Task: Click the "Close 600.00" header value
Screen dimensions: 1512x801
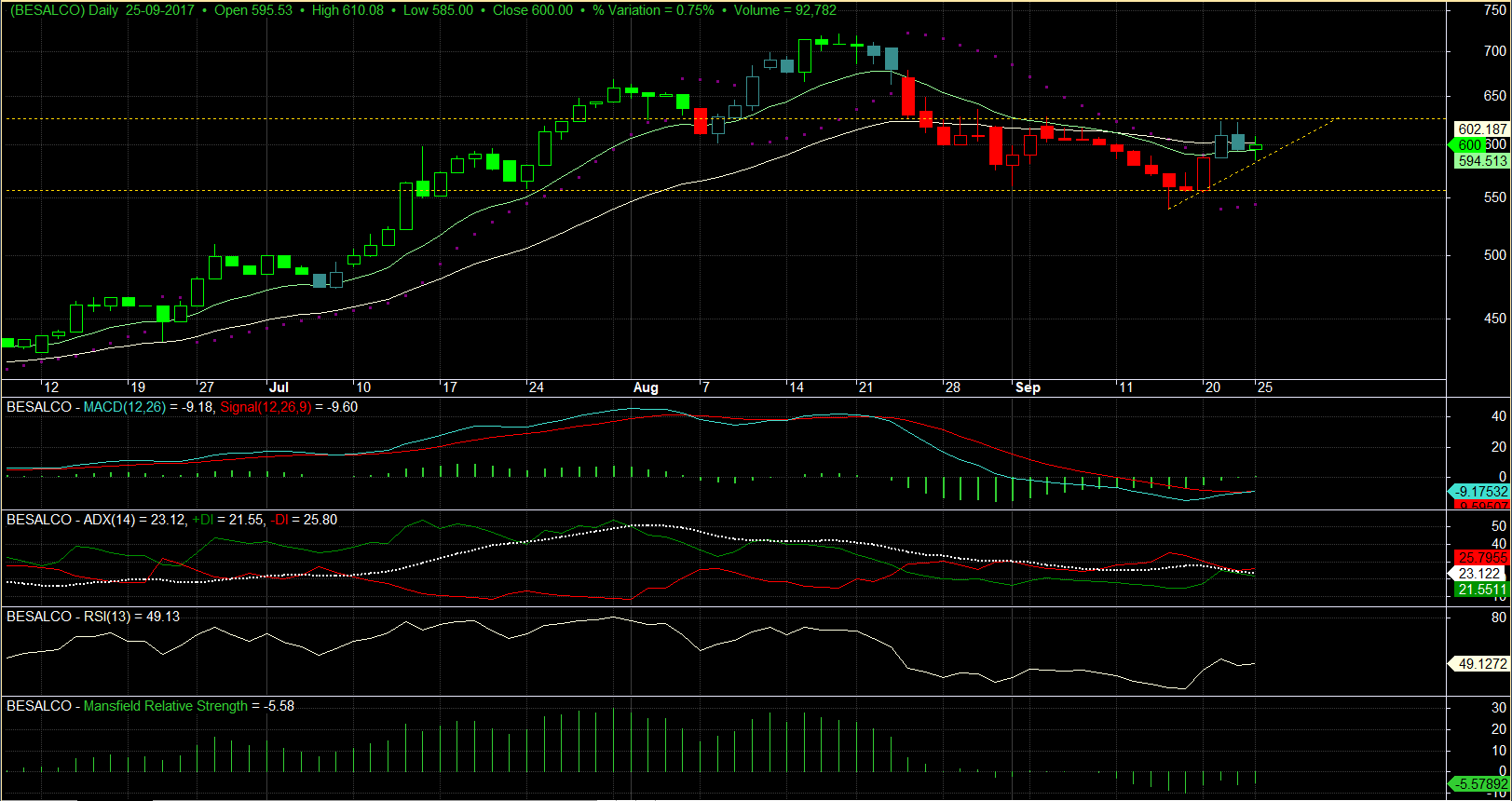Action: [x=533, y=10]
